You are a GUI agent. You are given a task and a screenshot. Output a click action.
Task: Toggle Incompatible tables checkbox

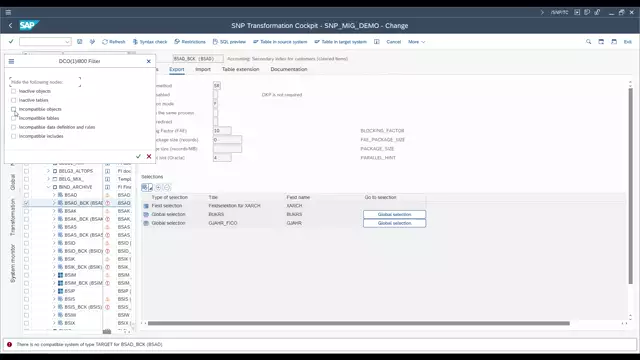coord(13,118)
